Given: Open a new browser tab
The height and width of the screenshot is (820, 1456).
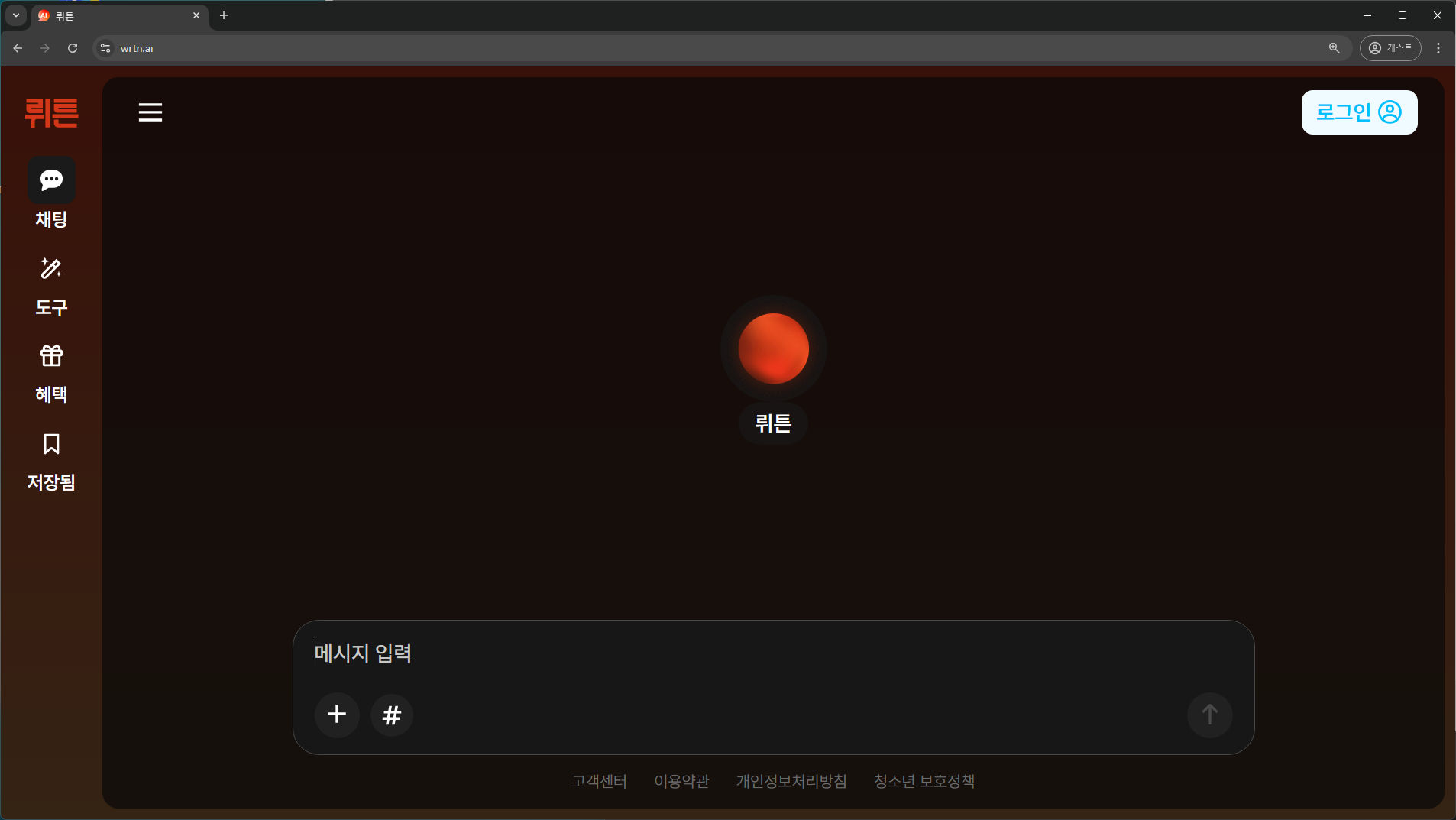Looking at the screenshot, I should point(224,15).
